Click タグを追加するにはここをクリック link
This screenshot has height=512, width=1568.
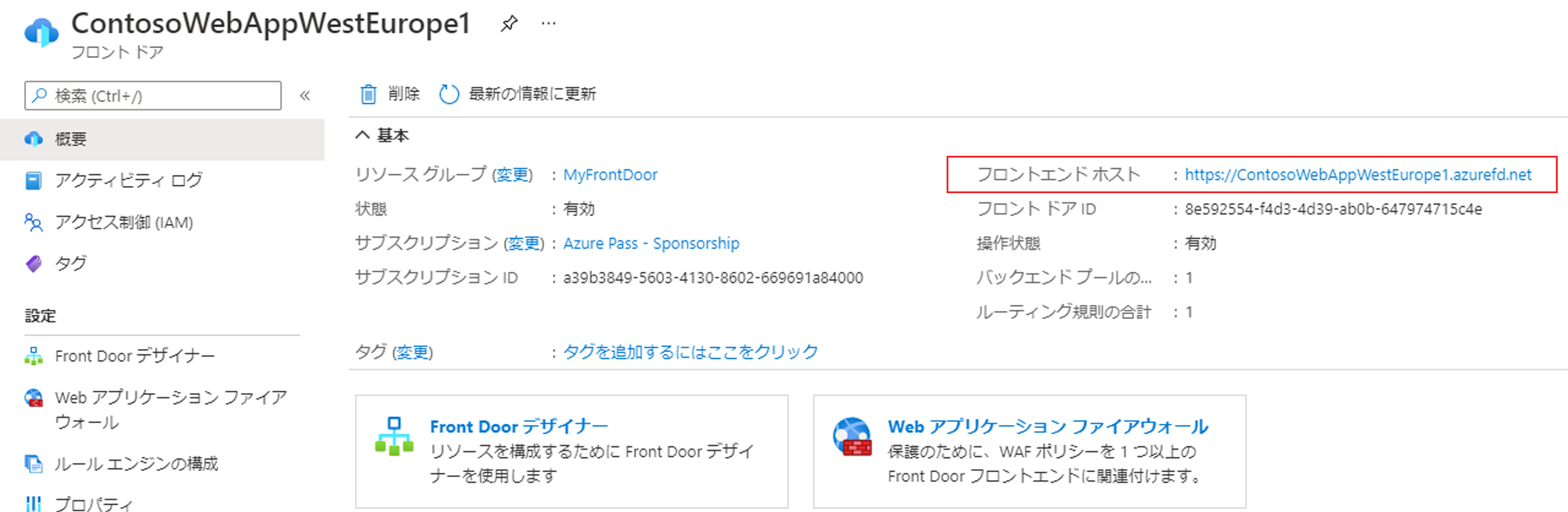coord(690,353)
